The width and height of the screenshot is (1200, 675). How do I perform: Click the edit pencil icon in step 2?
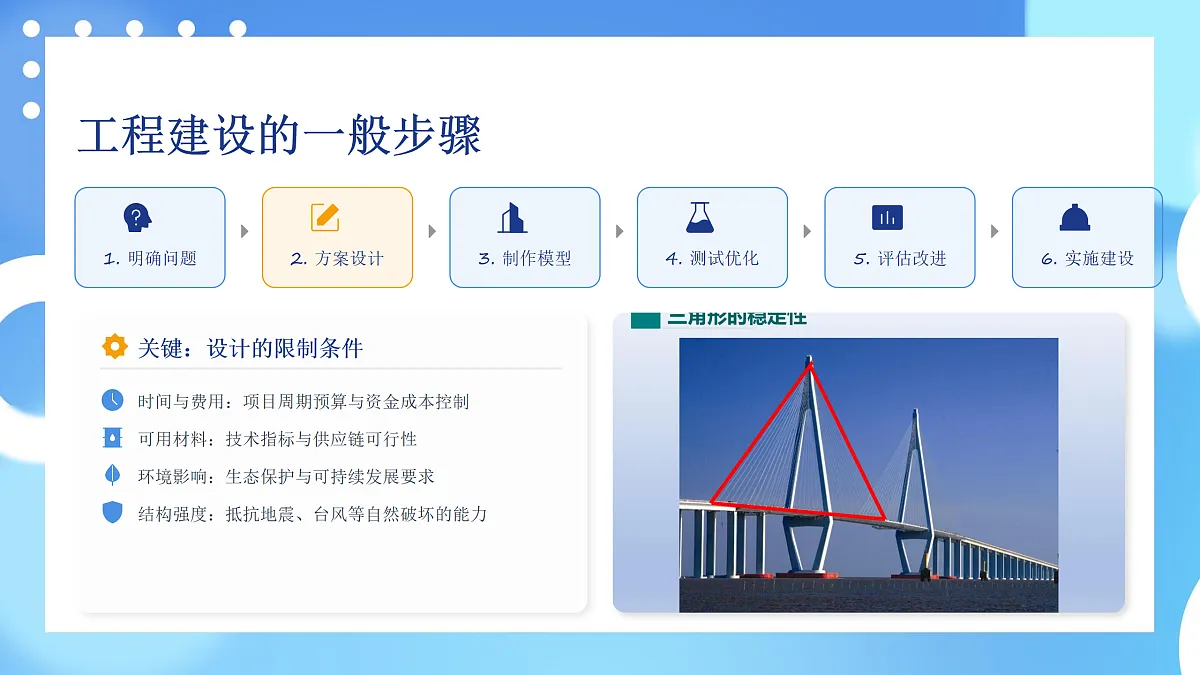(x=325, y=217)
